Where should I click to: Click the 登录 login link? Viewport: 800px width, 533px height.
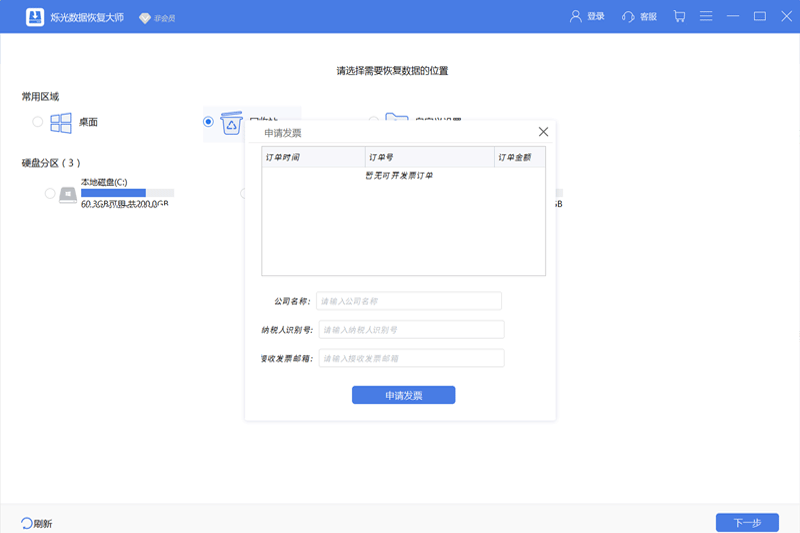pyautogui.click(x=595, y=16)
